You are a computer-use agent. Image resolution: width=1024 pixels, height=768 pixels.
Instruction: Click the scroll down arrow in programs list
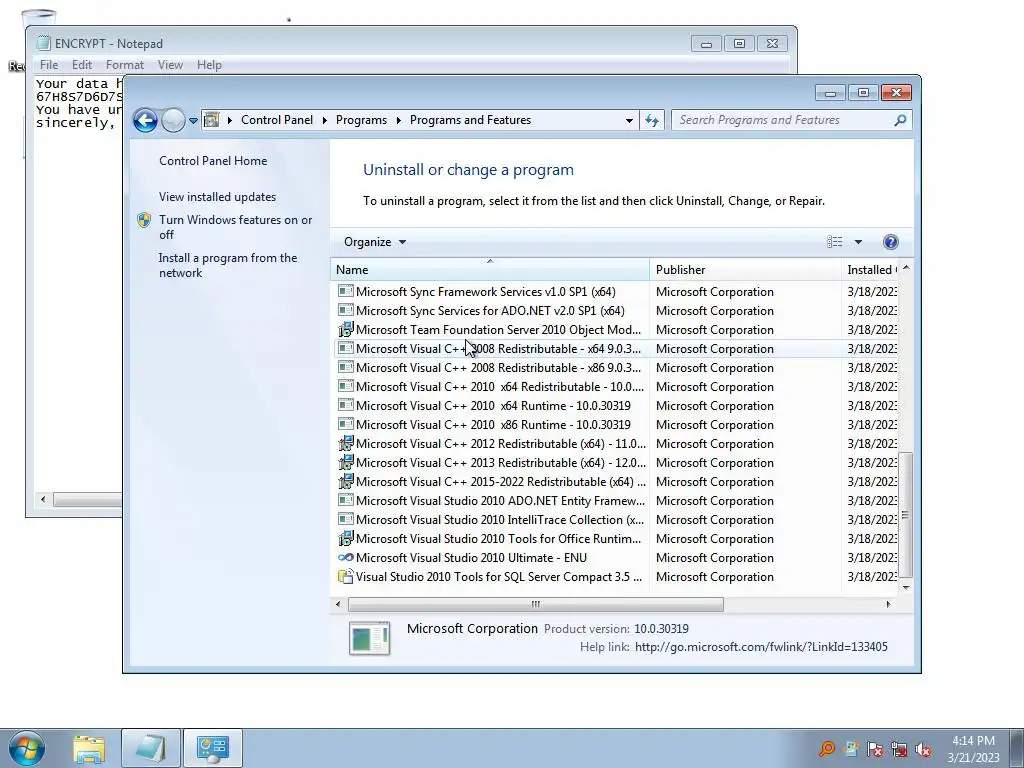[906, 588]
